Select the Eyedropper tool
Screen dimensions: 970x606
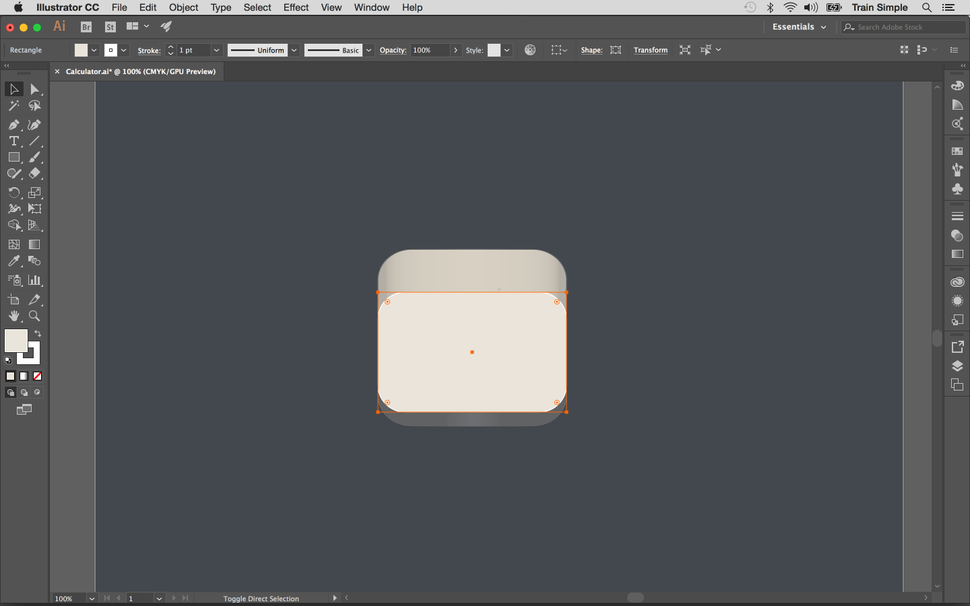pyautogui.click(x=14, y=260)
